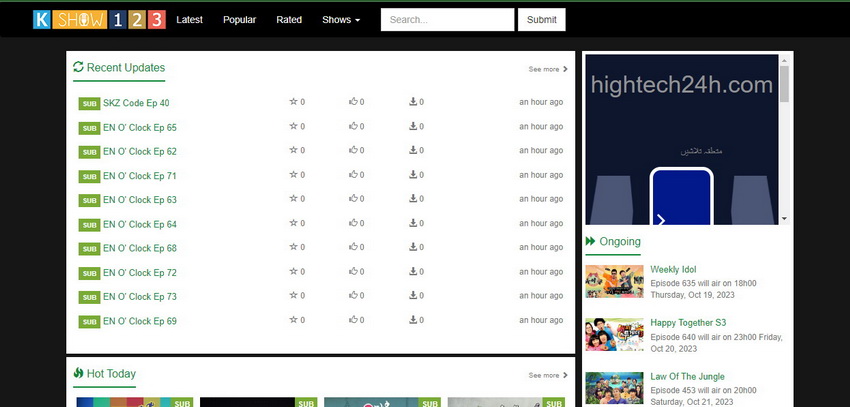Click the star icon for SKZ Code Ep 40
850x407 pixels.
(293, 102)
